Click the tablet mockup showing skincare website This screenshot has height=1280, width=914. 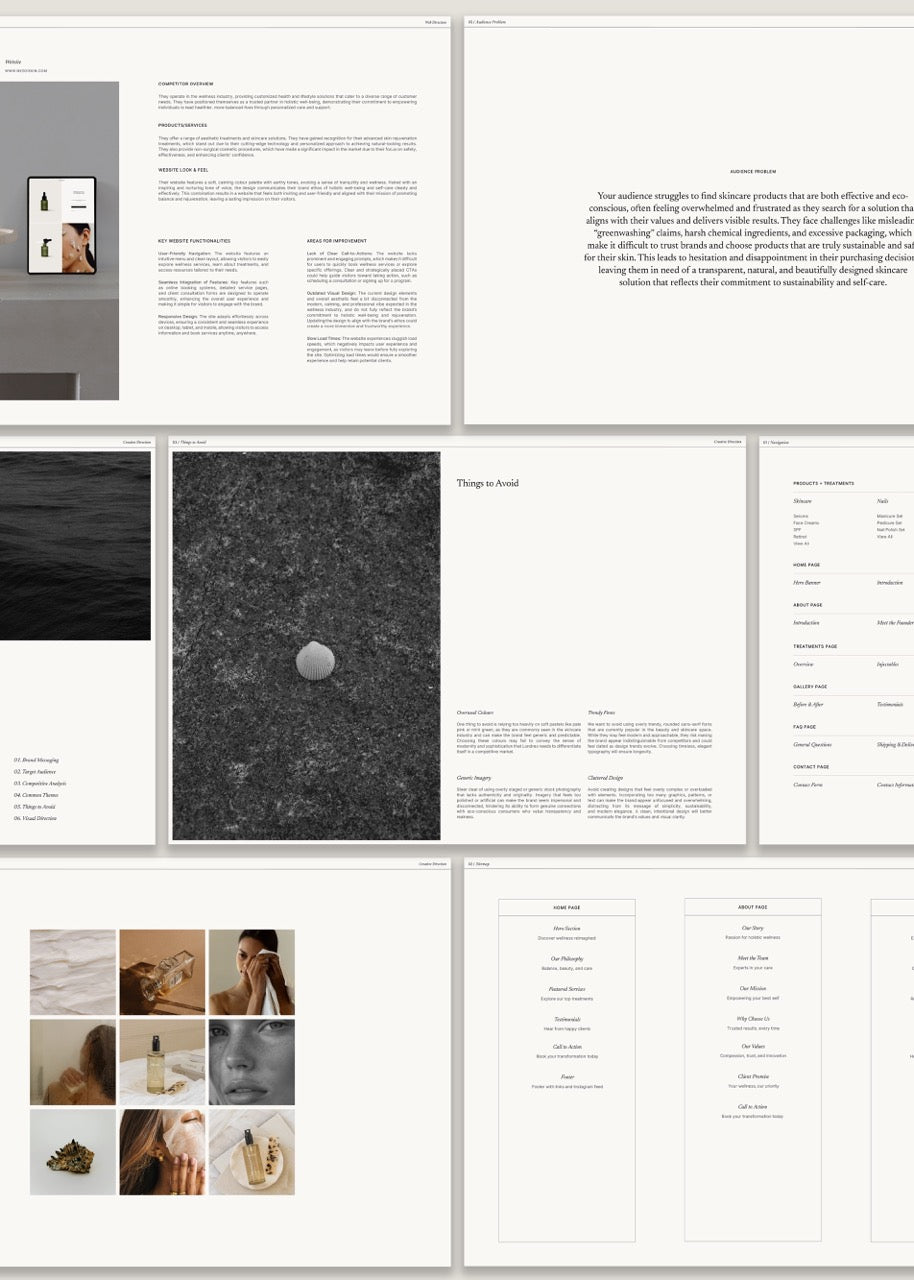click(x=62, y=225)
